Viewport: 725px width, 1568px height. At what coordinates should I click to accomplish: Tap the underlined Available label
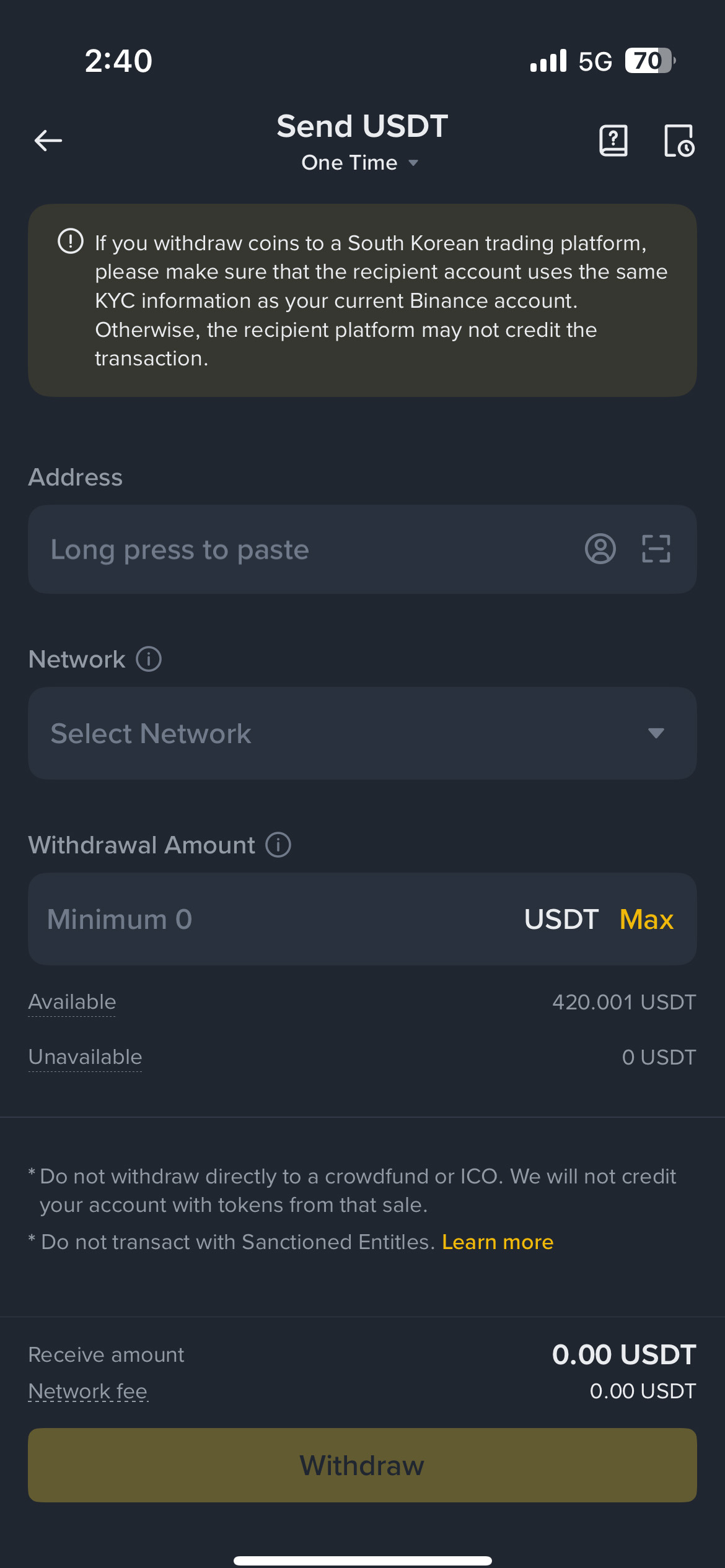(x=72, y=1002)
